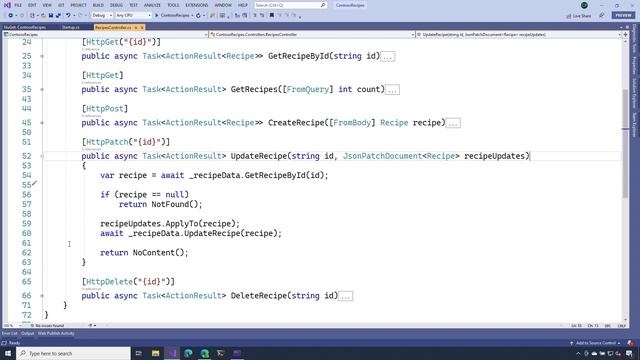
Task: Click the Navigate Backward toolbar icon
Action: (x=11, y=16)
